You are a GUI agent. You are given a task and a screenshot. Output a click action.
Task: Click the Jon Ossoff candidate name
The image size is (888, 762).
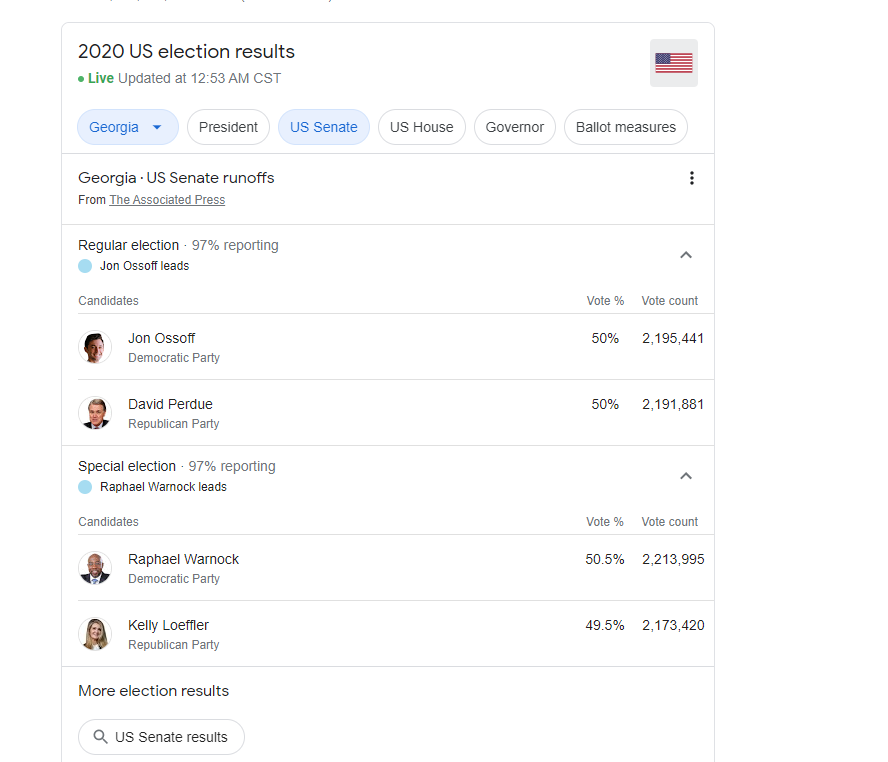coord(161,338)
